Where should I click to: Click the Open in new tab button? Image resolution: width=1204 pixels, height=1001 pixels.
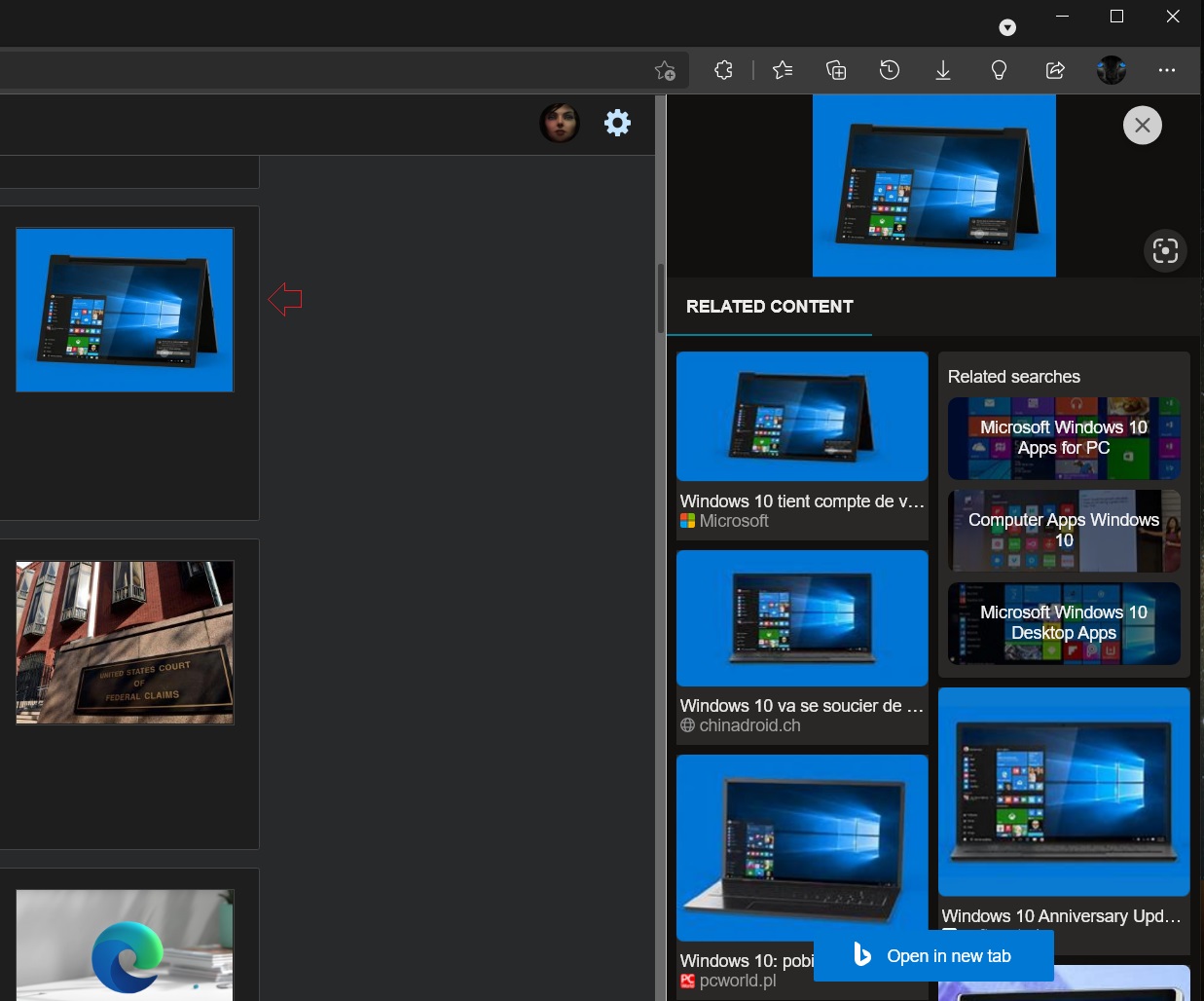[933, 956]
